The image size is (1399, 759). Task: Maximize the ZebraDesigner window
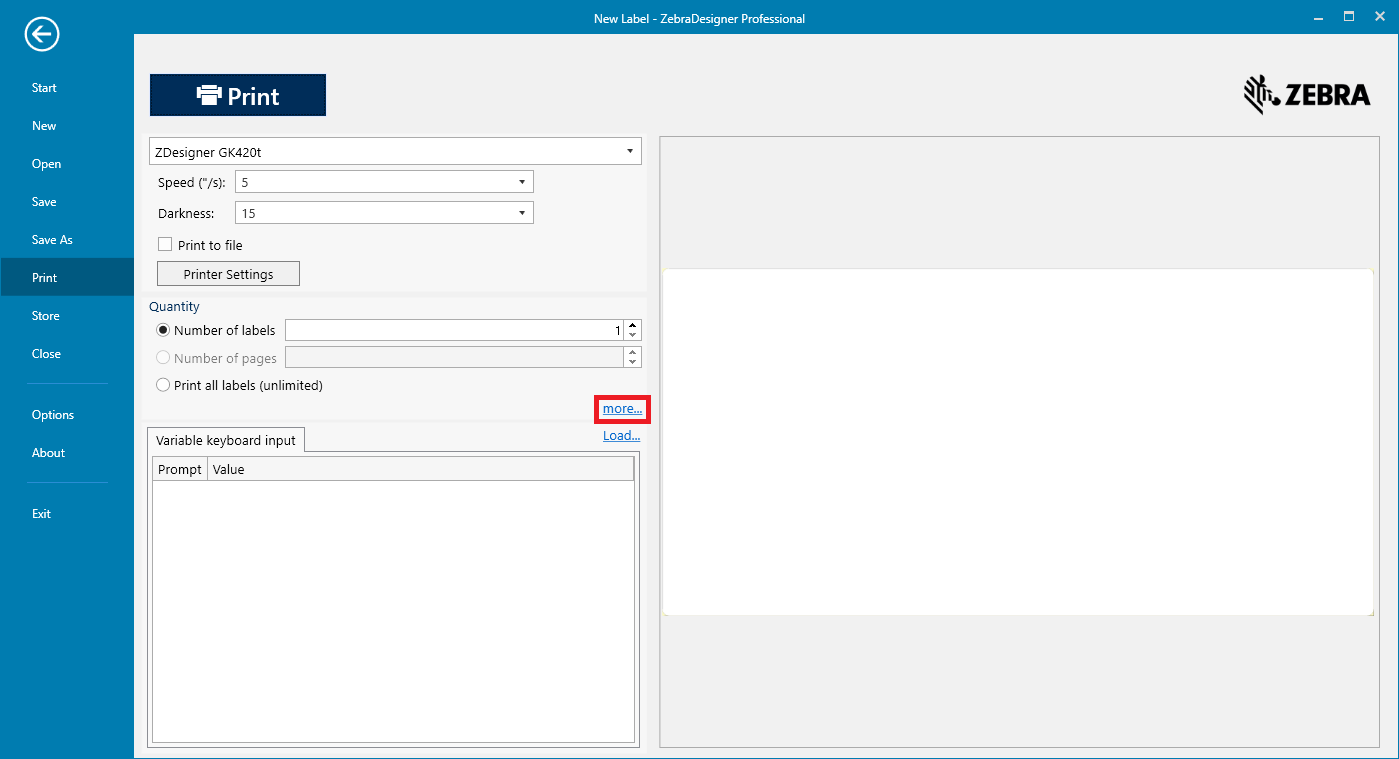click(x=1349, y=17)
